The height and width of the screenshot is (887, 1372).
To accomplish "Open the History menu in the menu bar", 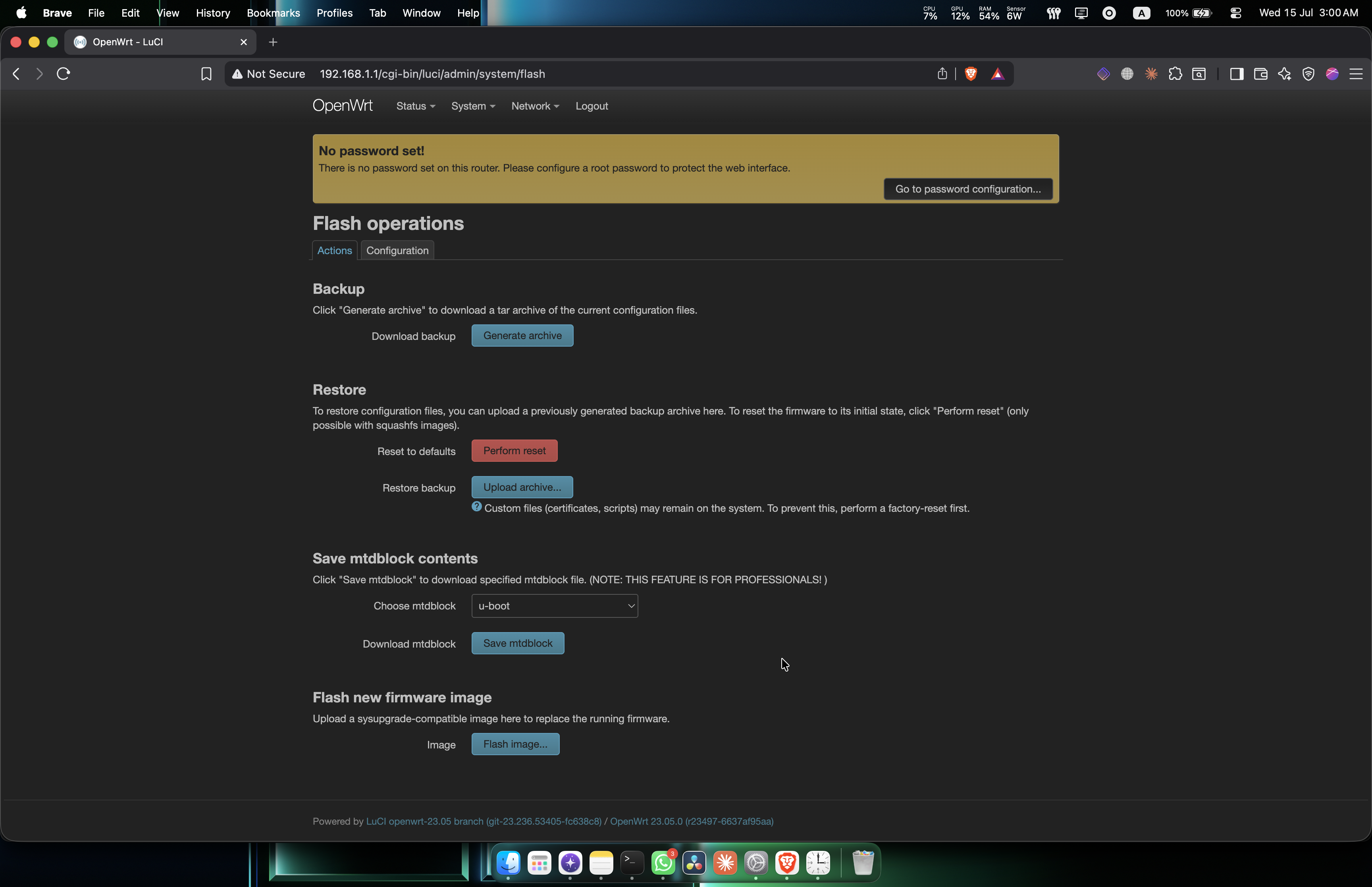I will pos(213,13).
